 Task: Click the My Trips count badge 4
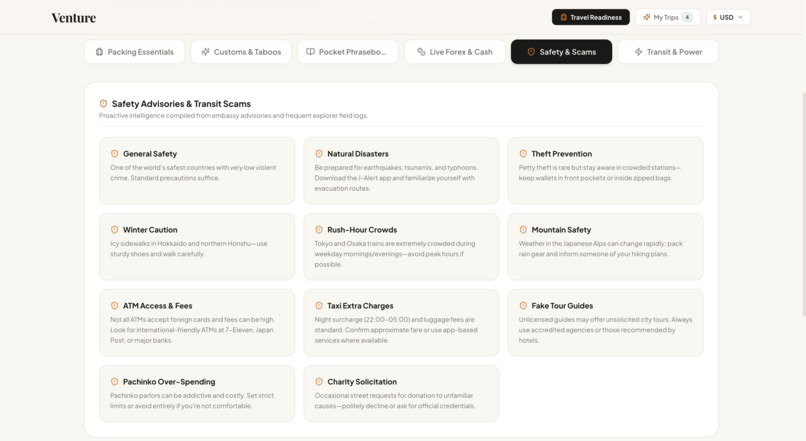coord(687,17)
